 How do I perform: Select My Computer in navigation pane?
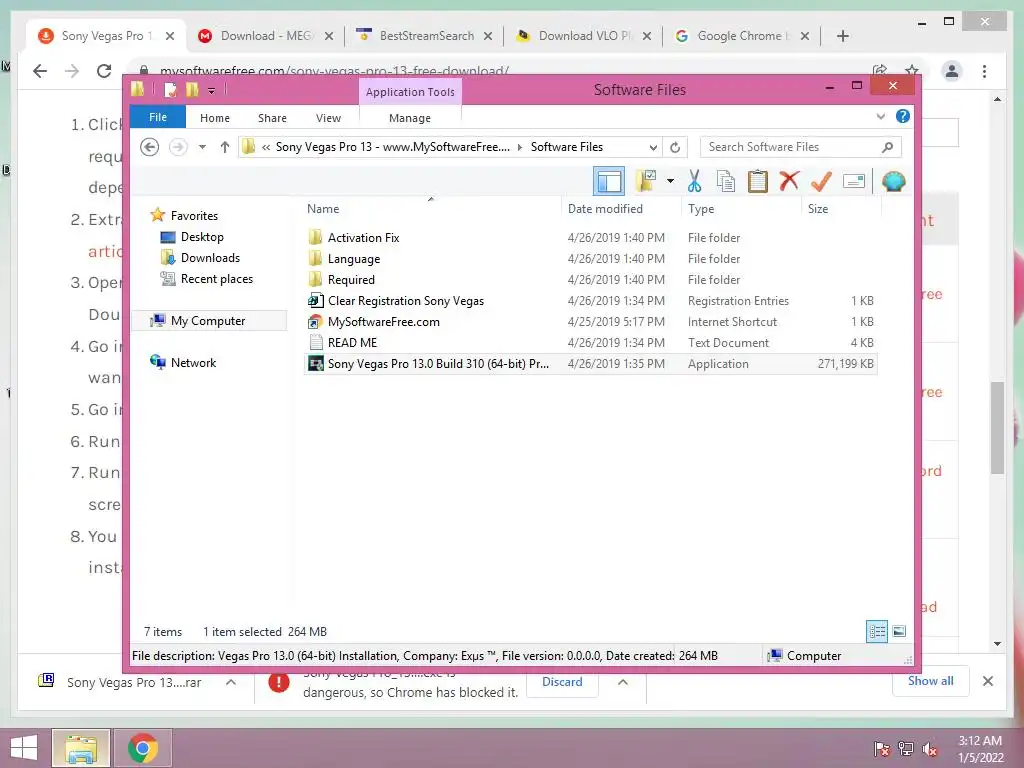click(208, 321)
